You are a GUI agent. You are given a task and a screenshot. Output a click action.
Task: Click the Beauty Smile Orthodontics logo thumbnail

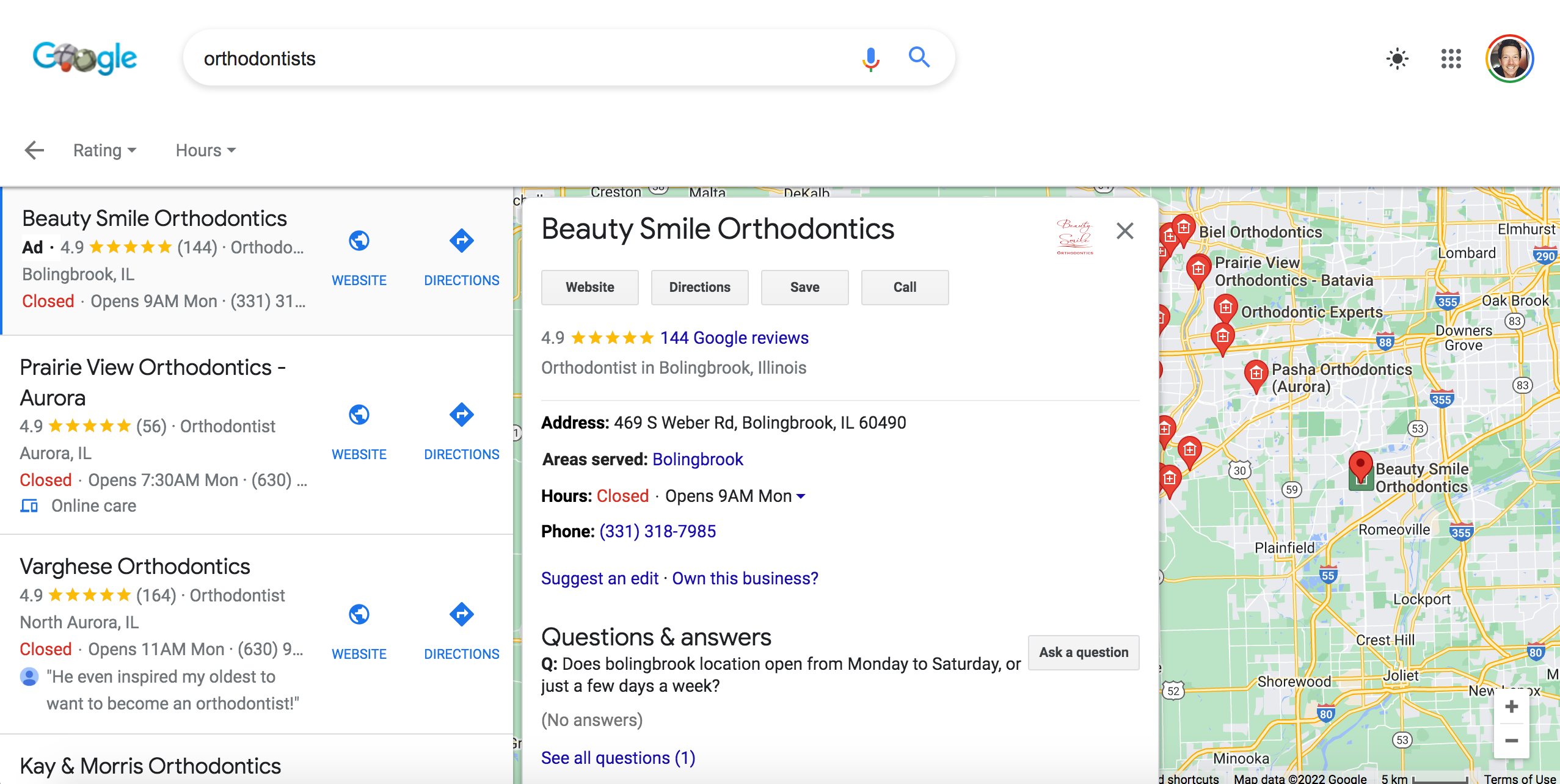pyautogui.click(x=1075, y=237)
